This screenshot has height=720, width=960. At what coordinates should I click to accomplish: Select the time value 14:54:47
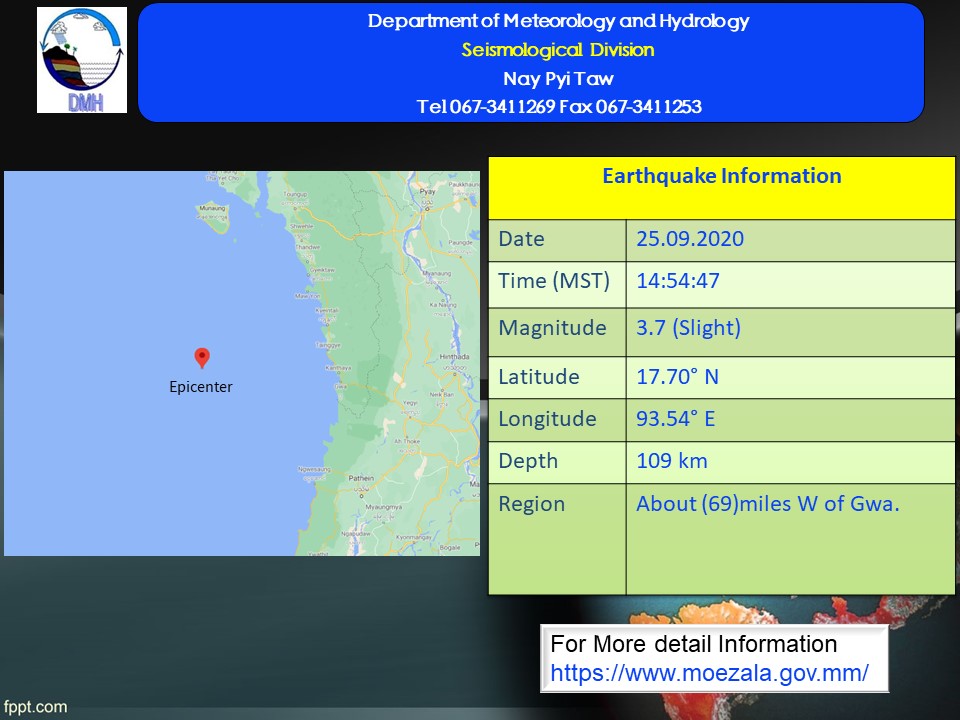click(x=678, y=282)
